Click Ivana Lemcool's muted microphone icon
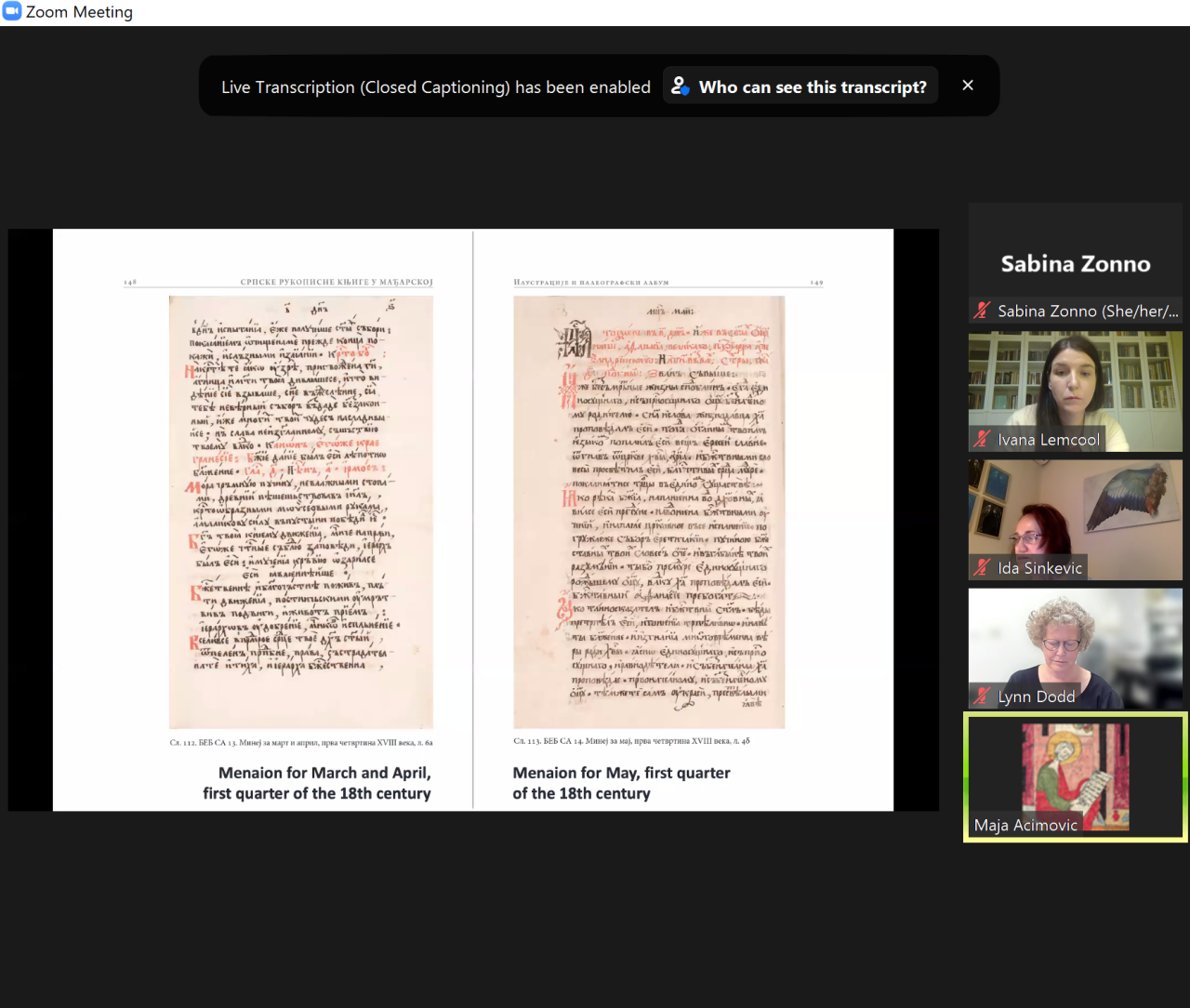Viewport: 1190px width, 1008px height. (982, 439)
